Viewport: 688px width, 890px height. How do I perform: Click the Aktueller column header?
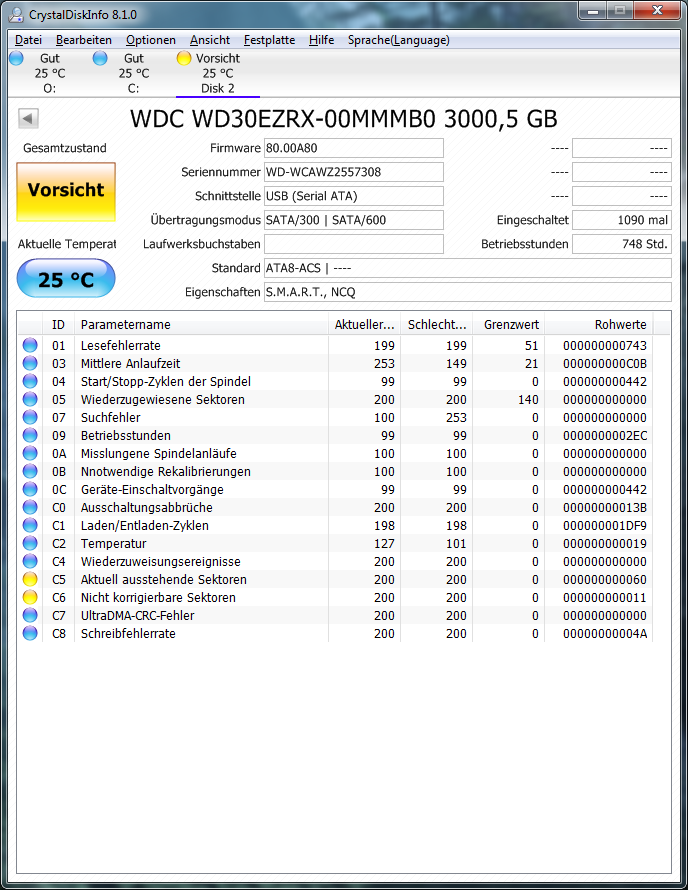click(x=364, y=324)
